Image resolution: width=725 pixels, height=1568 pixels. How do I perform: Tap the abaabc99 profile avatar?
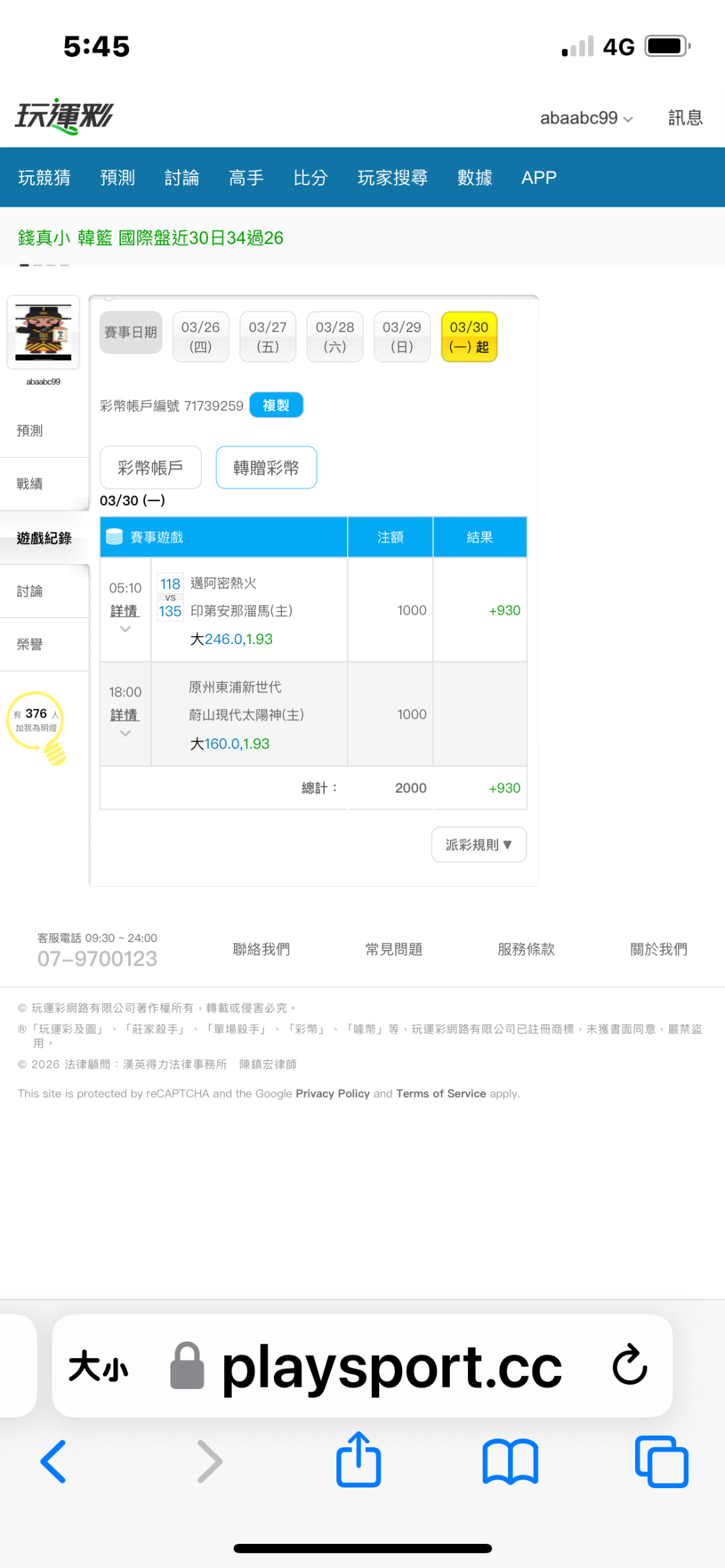[44, 332]
